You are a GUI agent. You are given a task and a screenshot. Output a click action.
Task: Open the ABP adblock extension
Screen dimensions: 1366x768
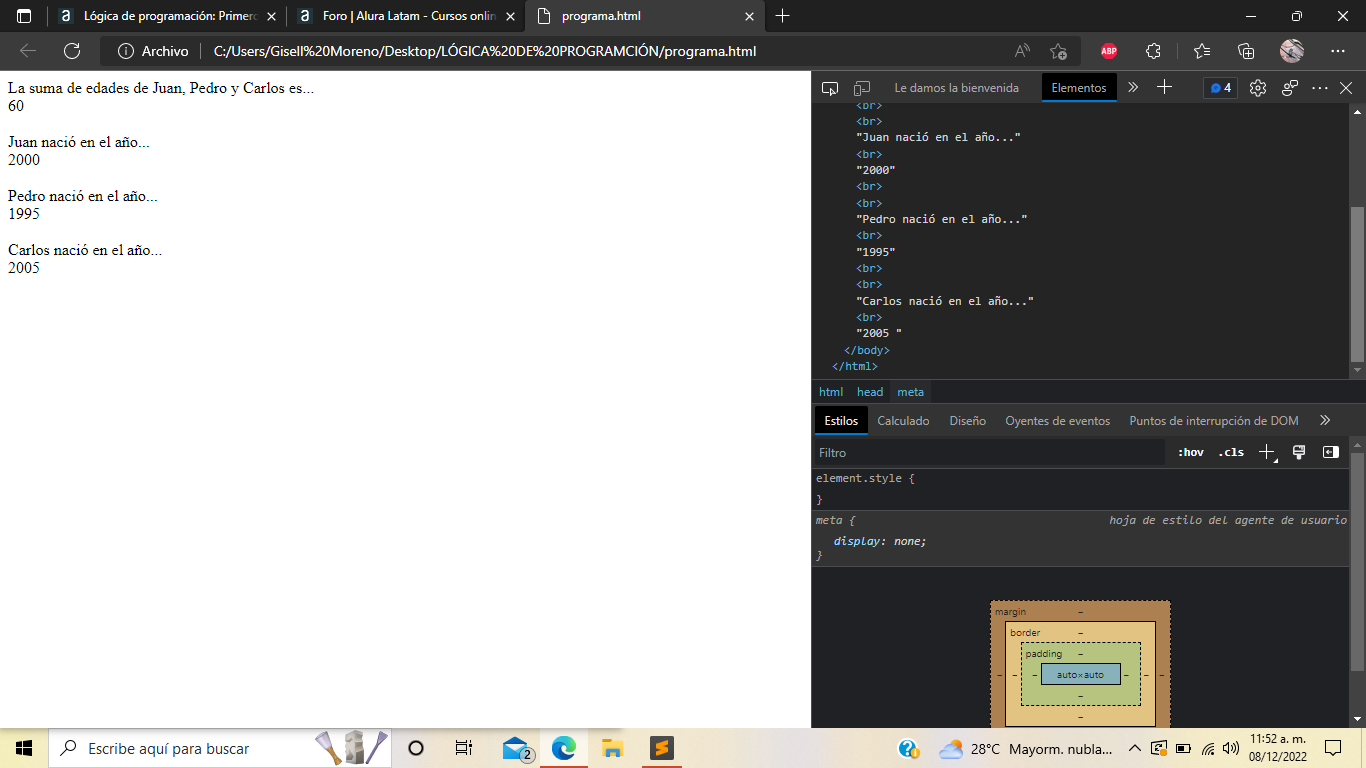1109,51
